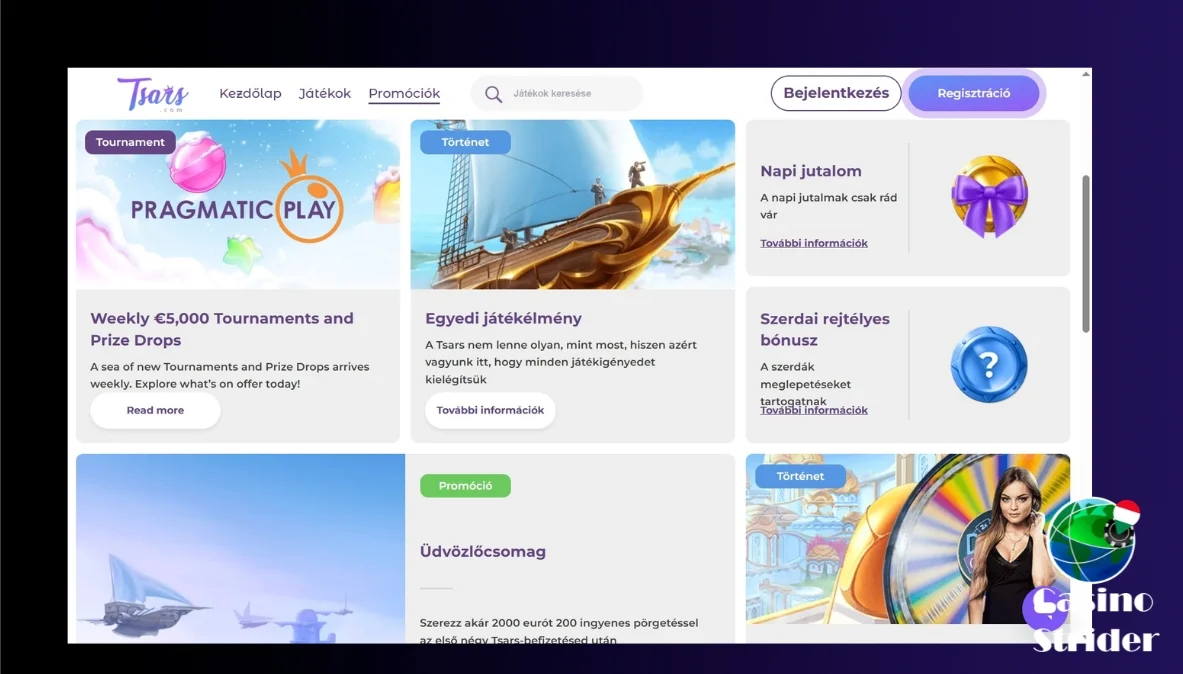Click the Egyedi játékélmény heading

point(503,319)
